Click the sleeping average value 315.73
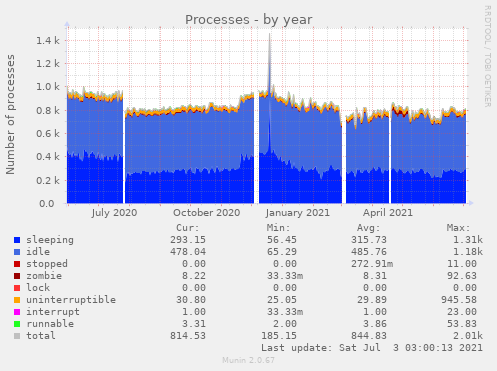Viewport: 497px width, 371px height. tap(369, 240)
